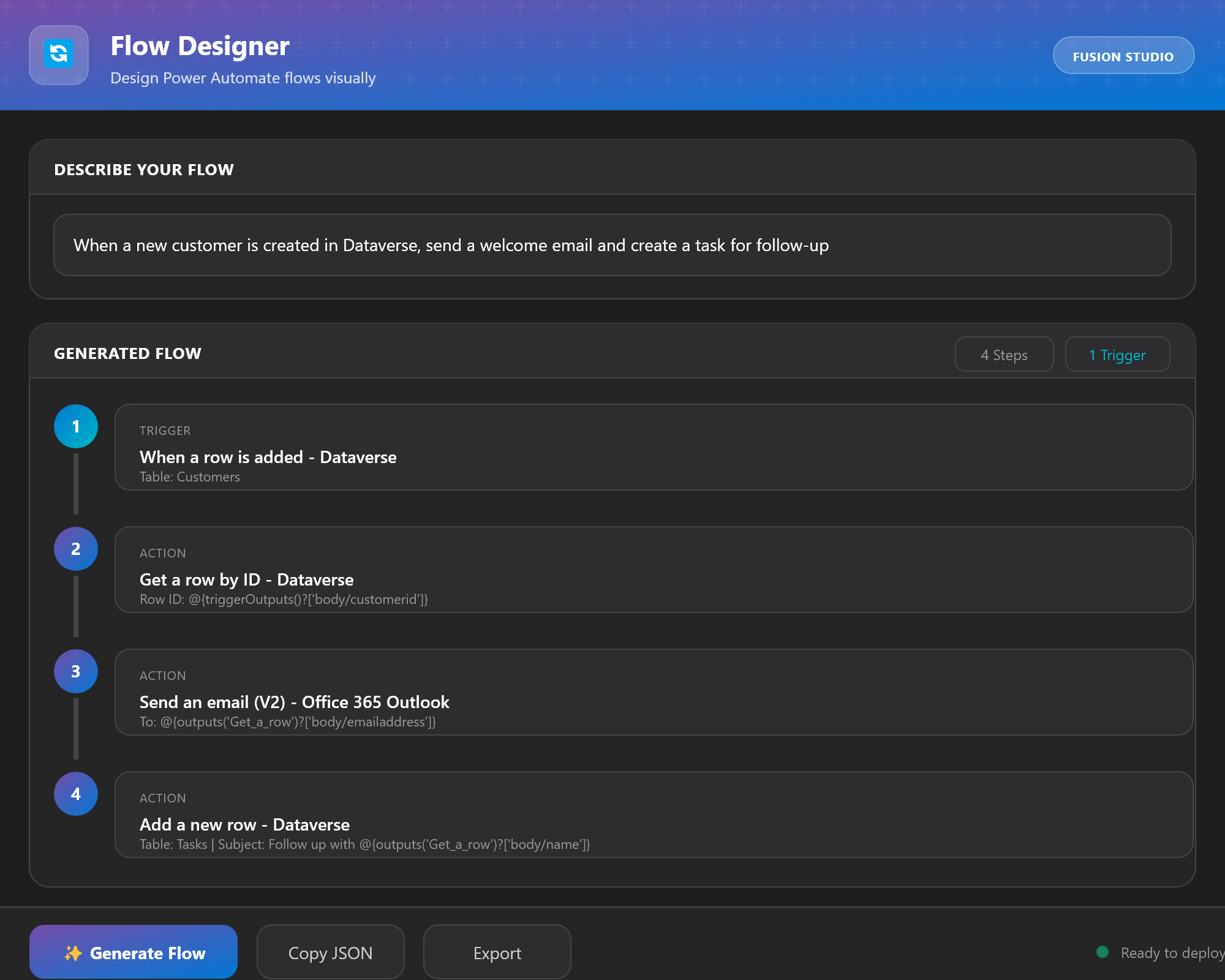Click the 4 Steps badge
Image resolution: width=1225 pixels, height=980 pixels.
pyautogui.click(x=1004, y=354)
